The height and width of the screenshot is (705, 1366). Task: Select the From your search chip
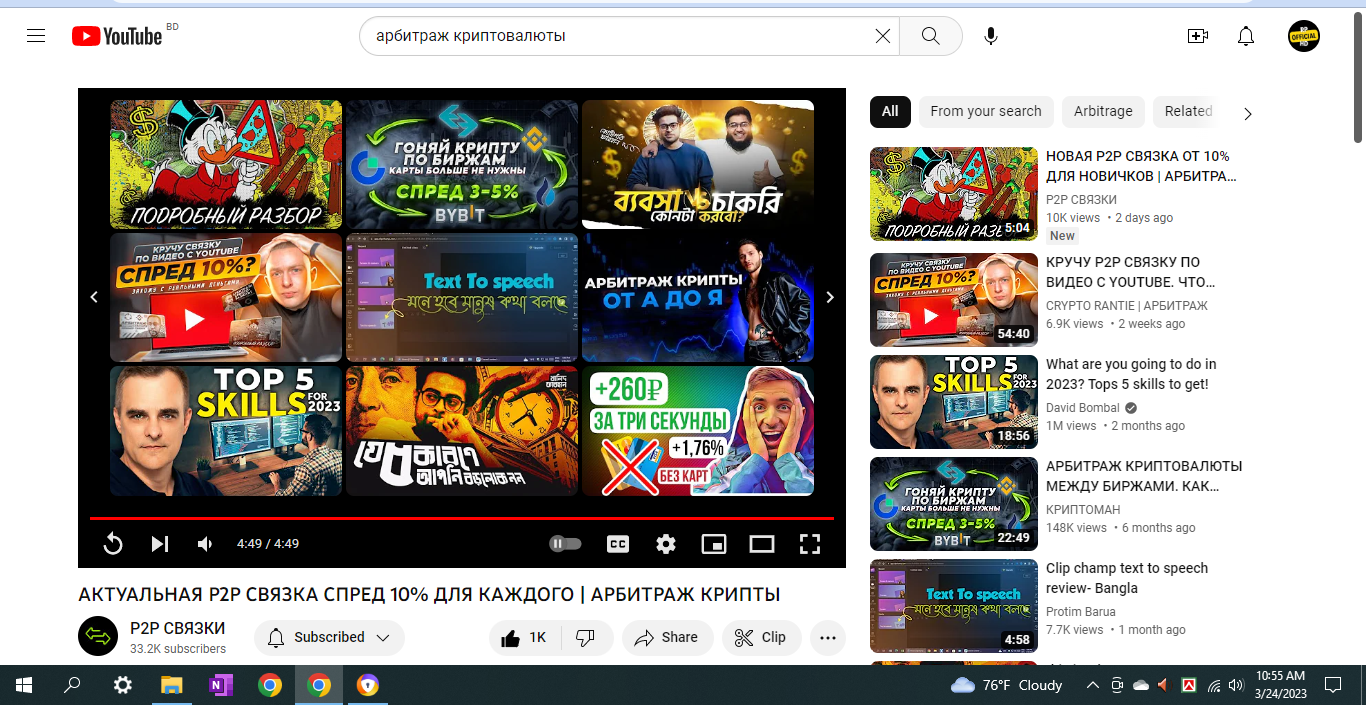point(986,111)
